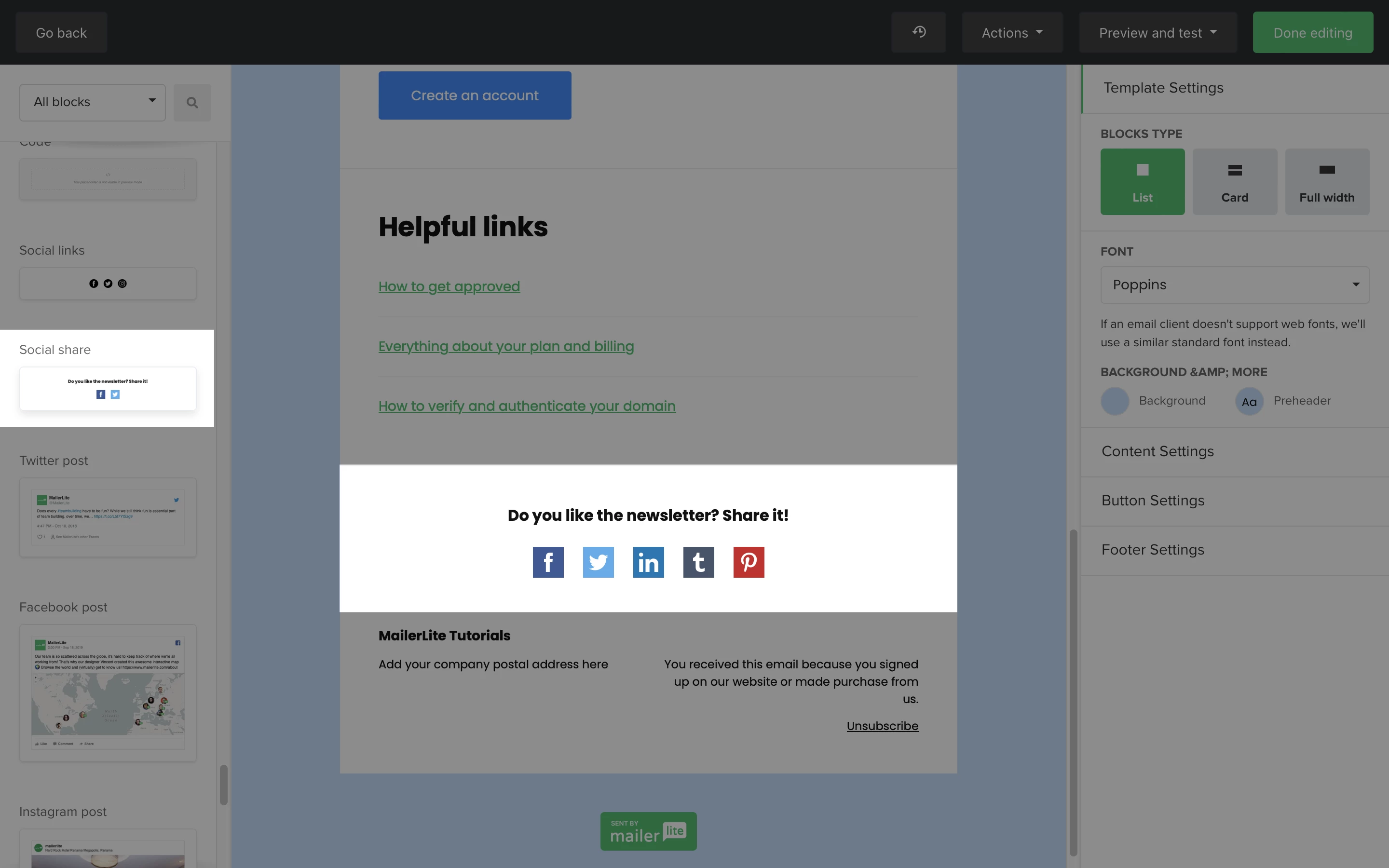The width and height of the screenshot is (1389, 868).
Task: Click the Unsubscribe link in the footer
Action: [882, 726]
